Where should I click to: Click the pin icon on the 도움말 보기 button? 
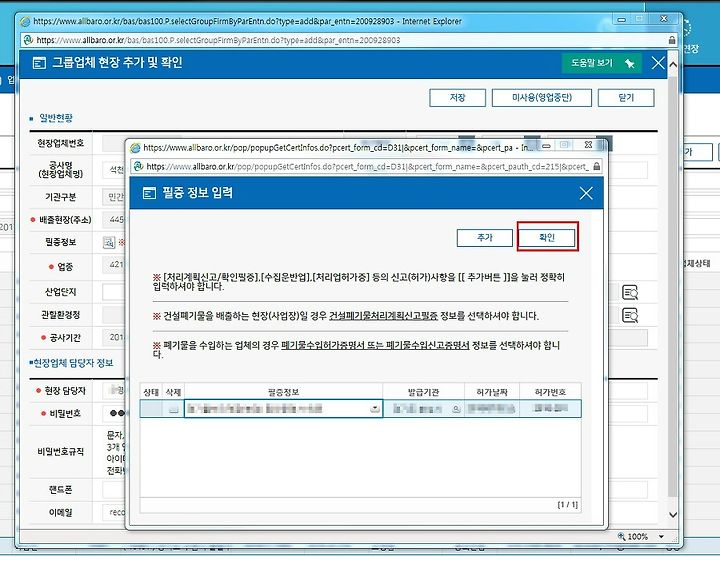pos(630,63)
